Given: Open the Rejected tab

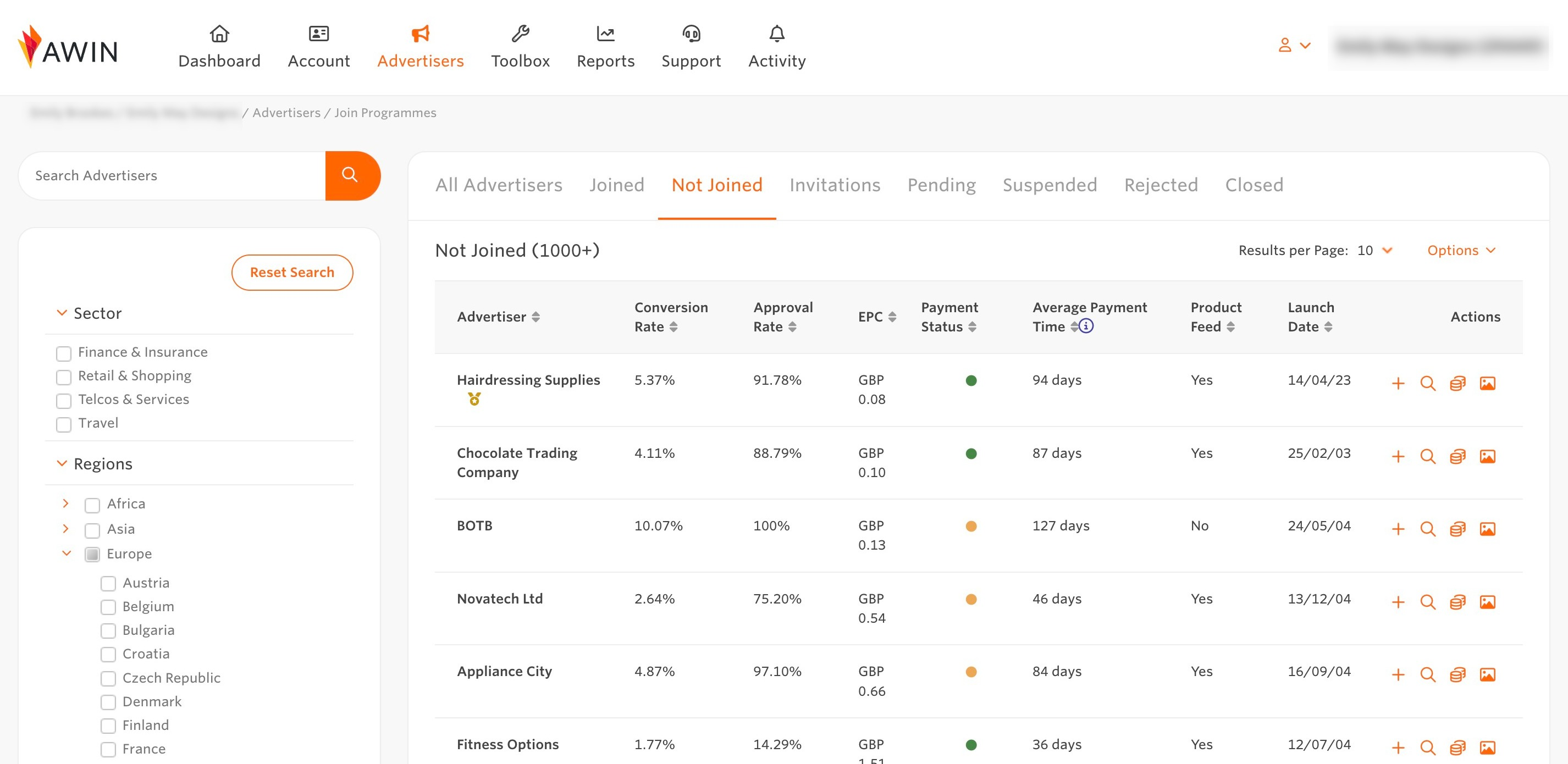Looking at the screenshot, I should (1161, 185).
